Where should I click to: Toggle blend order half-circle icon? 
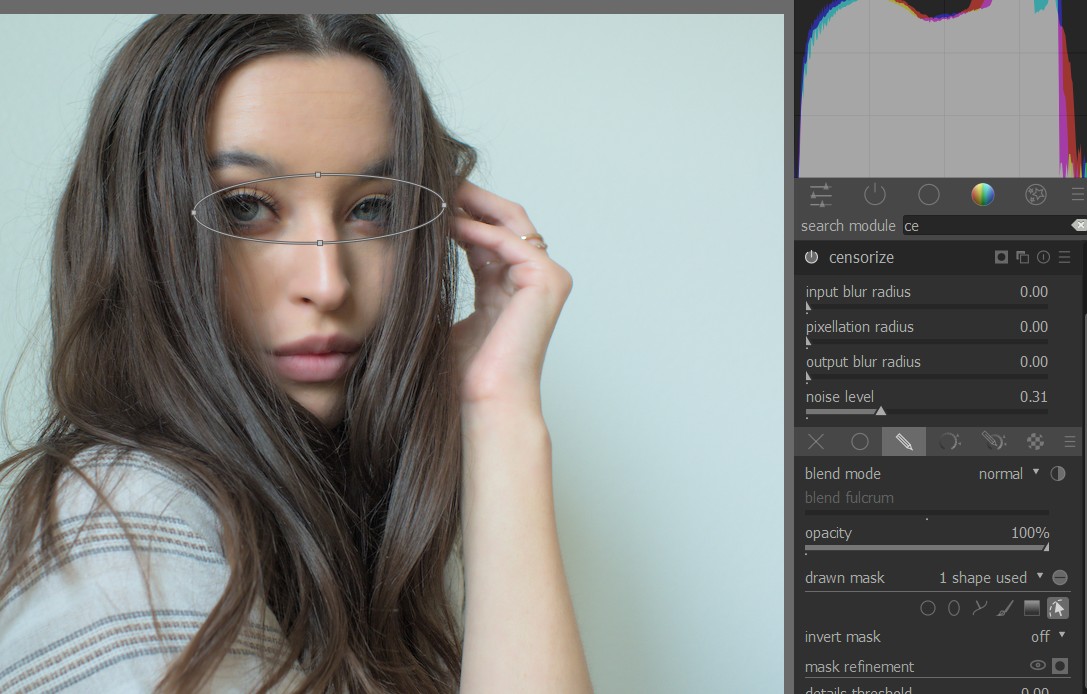tap(1058, 474)
